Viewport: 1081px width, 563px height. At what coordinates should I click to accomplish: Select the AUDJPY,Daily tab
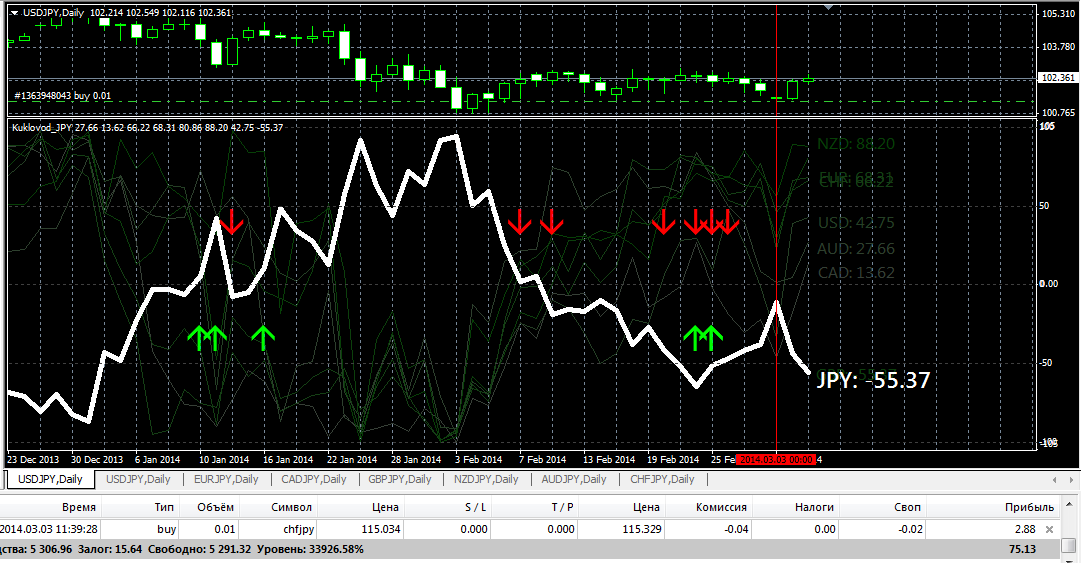point(574,479)
